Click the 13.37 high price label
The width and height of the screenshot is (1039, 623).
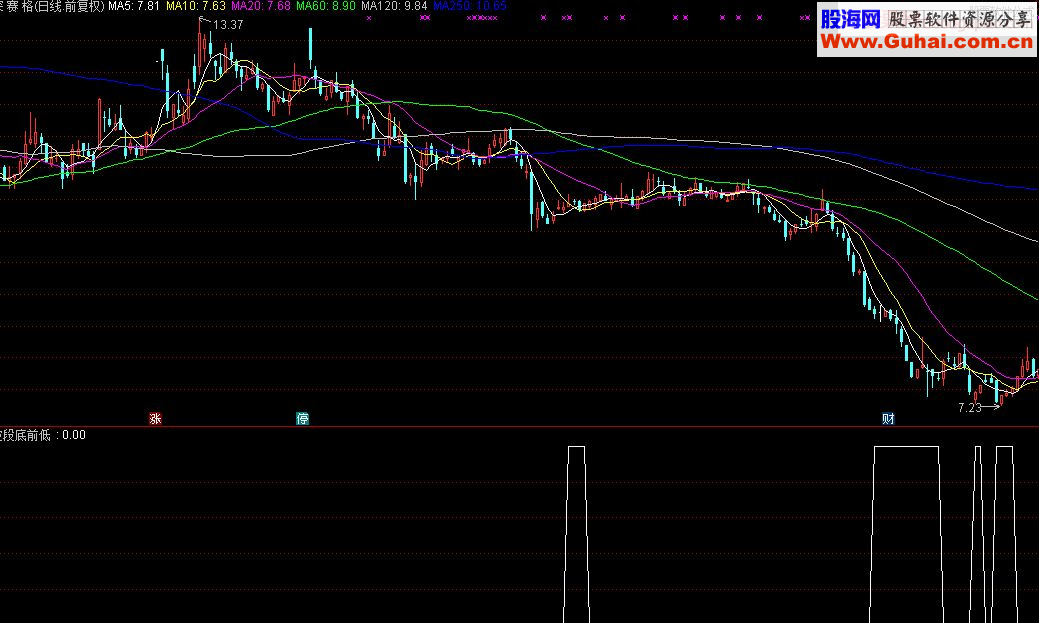coord(228,25)
